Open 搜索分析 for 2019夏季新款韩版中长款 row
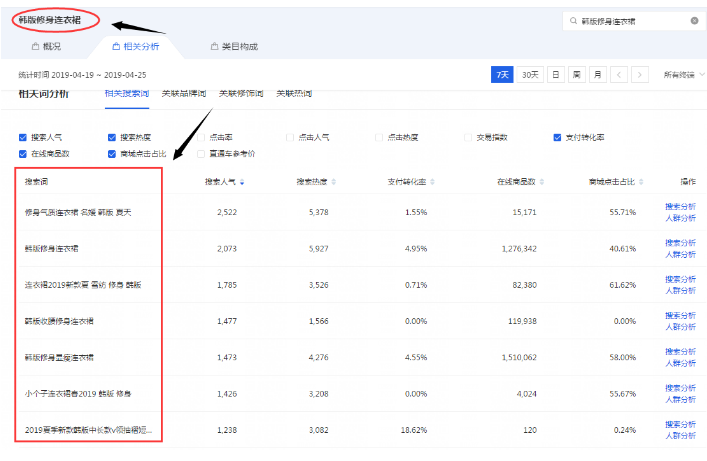 (x=680, y=424)
